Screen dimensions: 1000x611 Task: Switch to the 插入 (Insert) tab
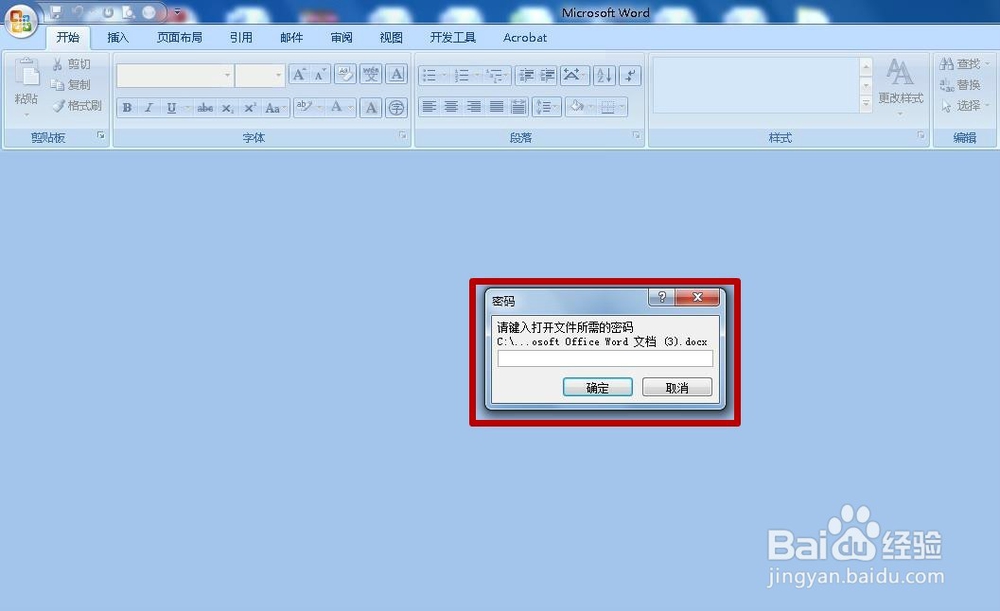click(118, 38)
